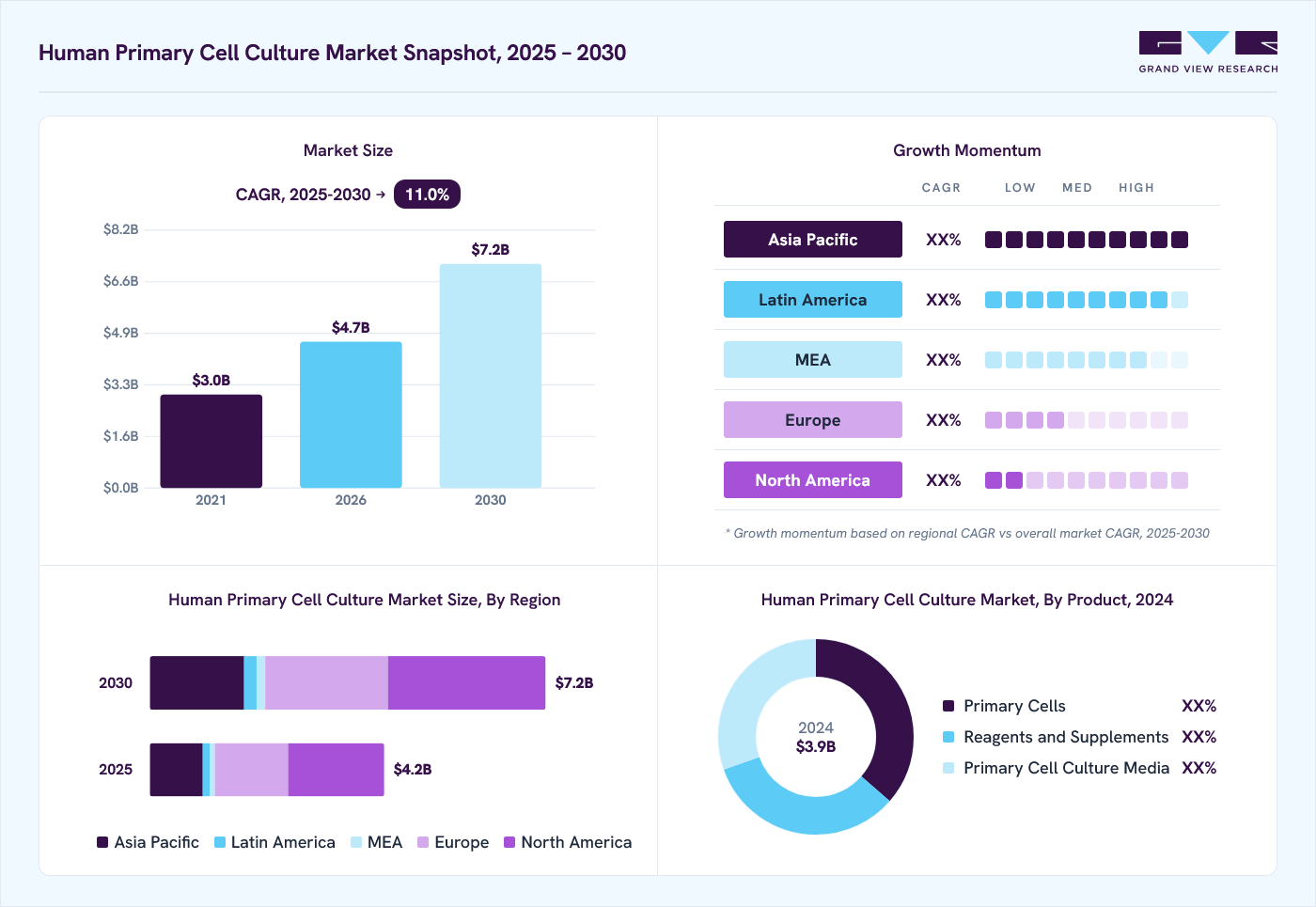Click the North America legend swatch under region chart
Image resolution: width=1316 pixels, height=907 pixels.
pos(509,842)
